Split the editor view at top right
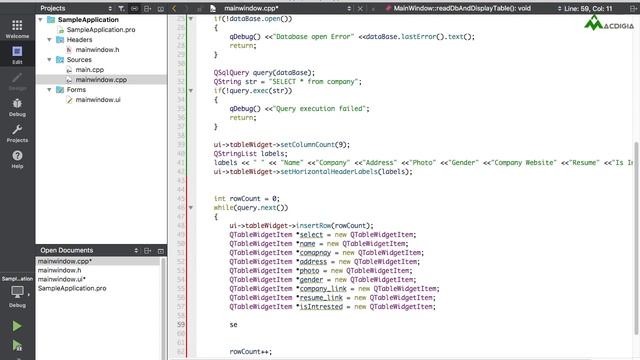 pos(633,8)
